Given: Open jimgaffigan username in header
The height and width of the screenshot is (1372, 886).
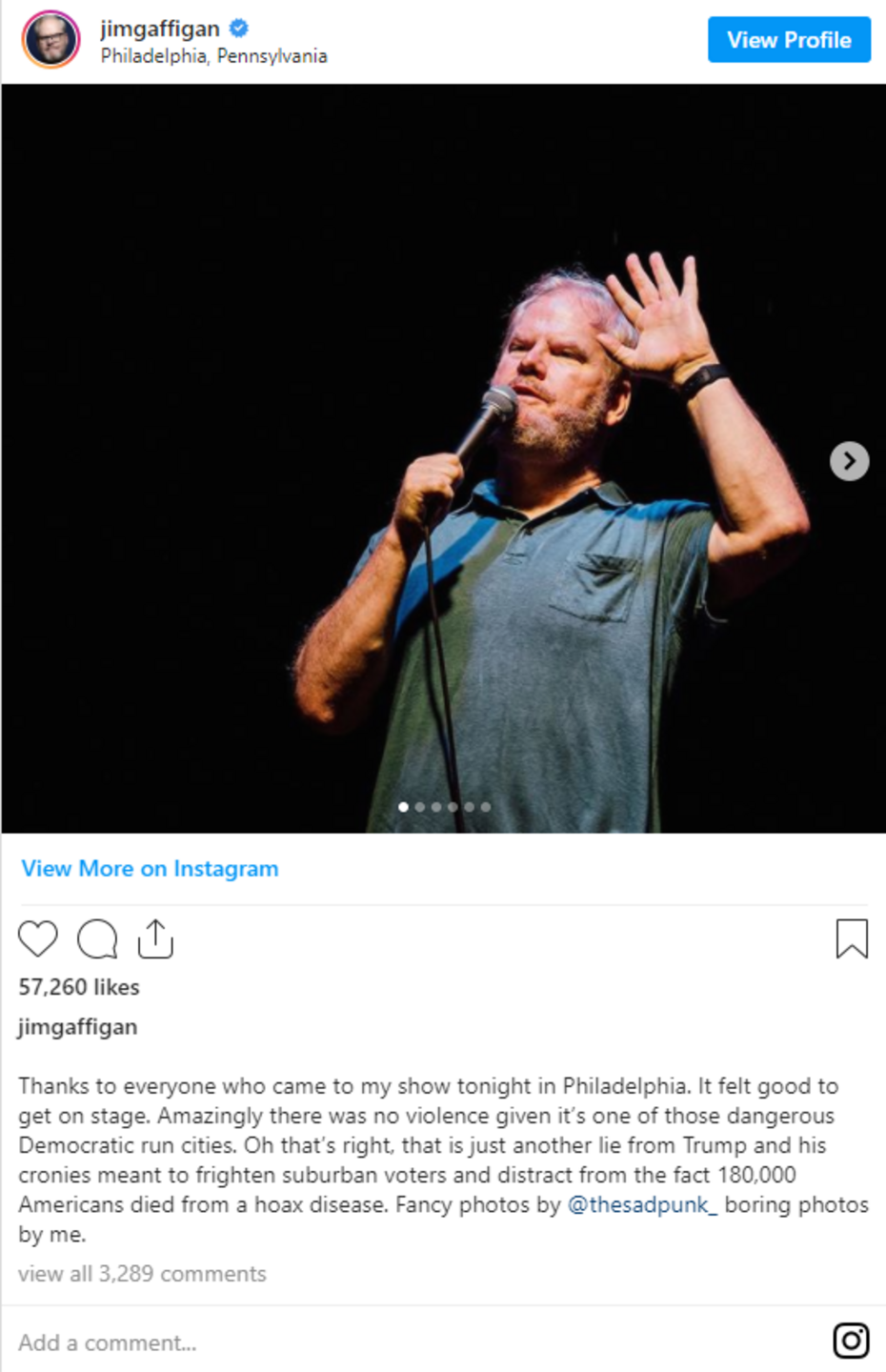Looking at the screenshot, I should pos(160,29).
